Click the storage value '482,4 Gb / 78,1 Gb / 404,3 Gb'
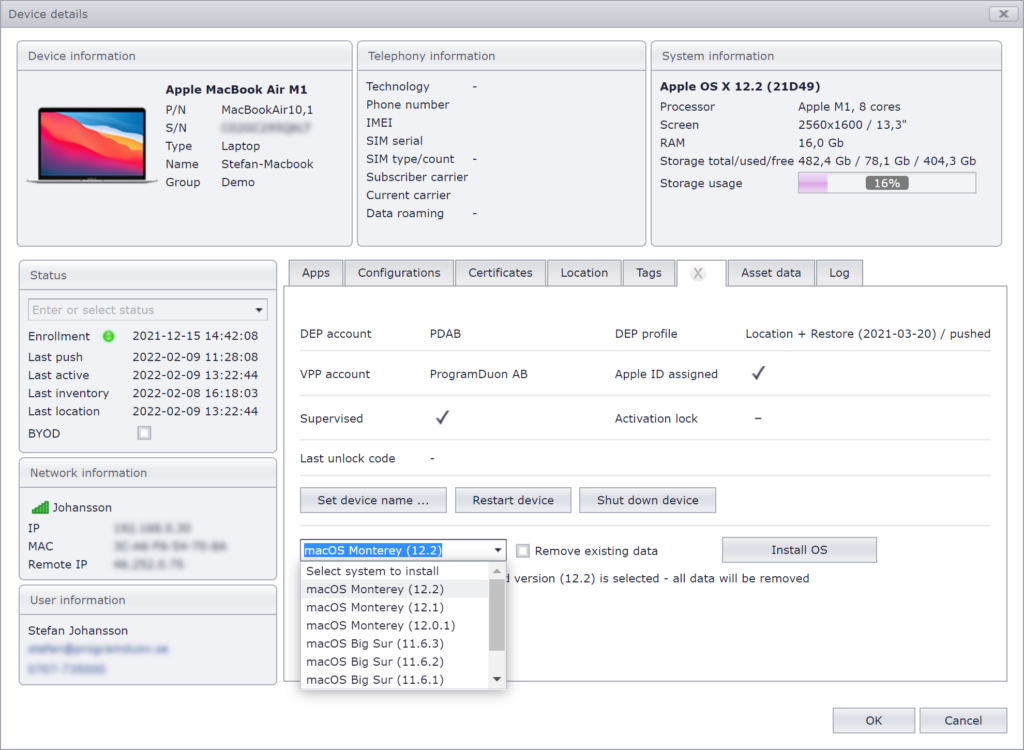Image resolution: width=1024 pixels, height=750 pixels. pos(887,161)
